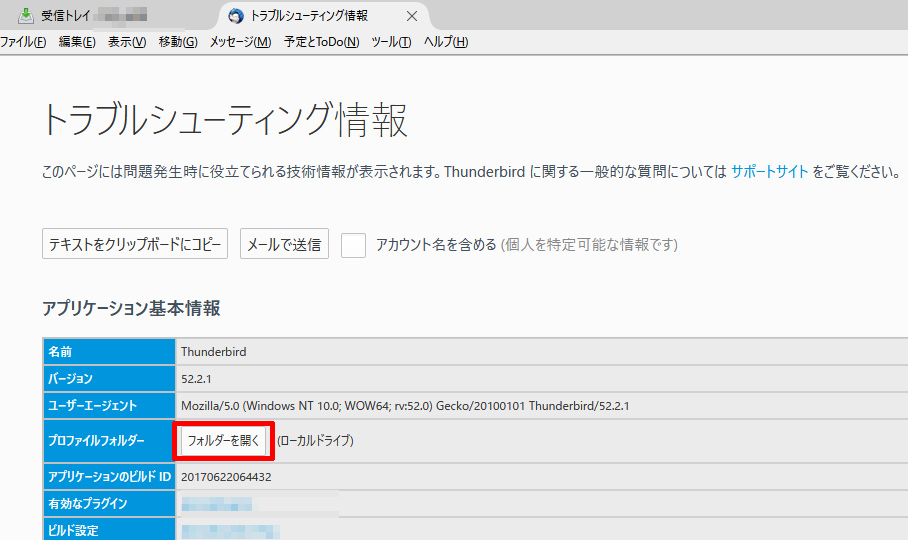Image resolution: width=908 pixels, height=540 pixels.
Task: Click the inbox tray icon on first tab
Action: coord(26,16)
